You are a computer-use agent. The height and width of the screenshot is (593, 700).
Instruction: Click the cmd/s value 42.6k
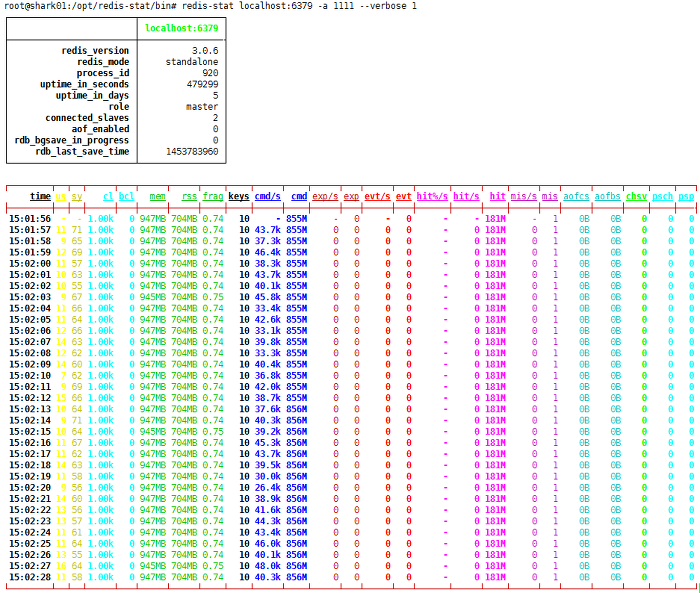267,319
